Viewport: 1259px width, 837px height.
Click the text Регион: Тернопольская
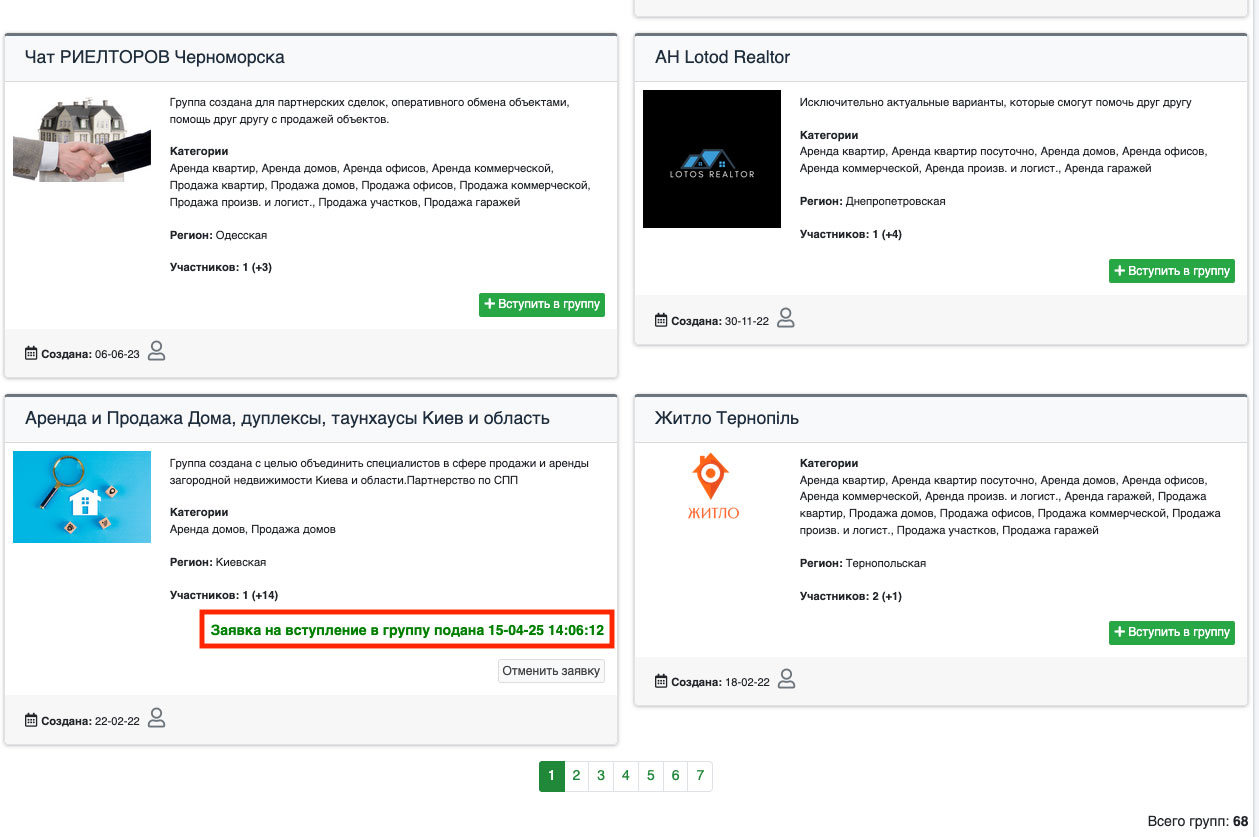pyautogui.click(x=863, y=563)
